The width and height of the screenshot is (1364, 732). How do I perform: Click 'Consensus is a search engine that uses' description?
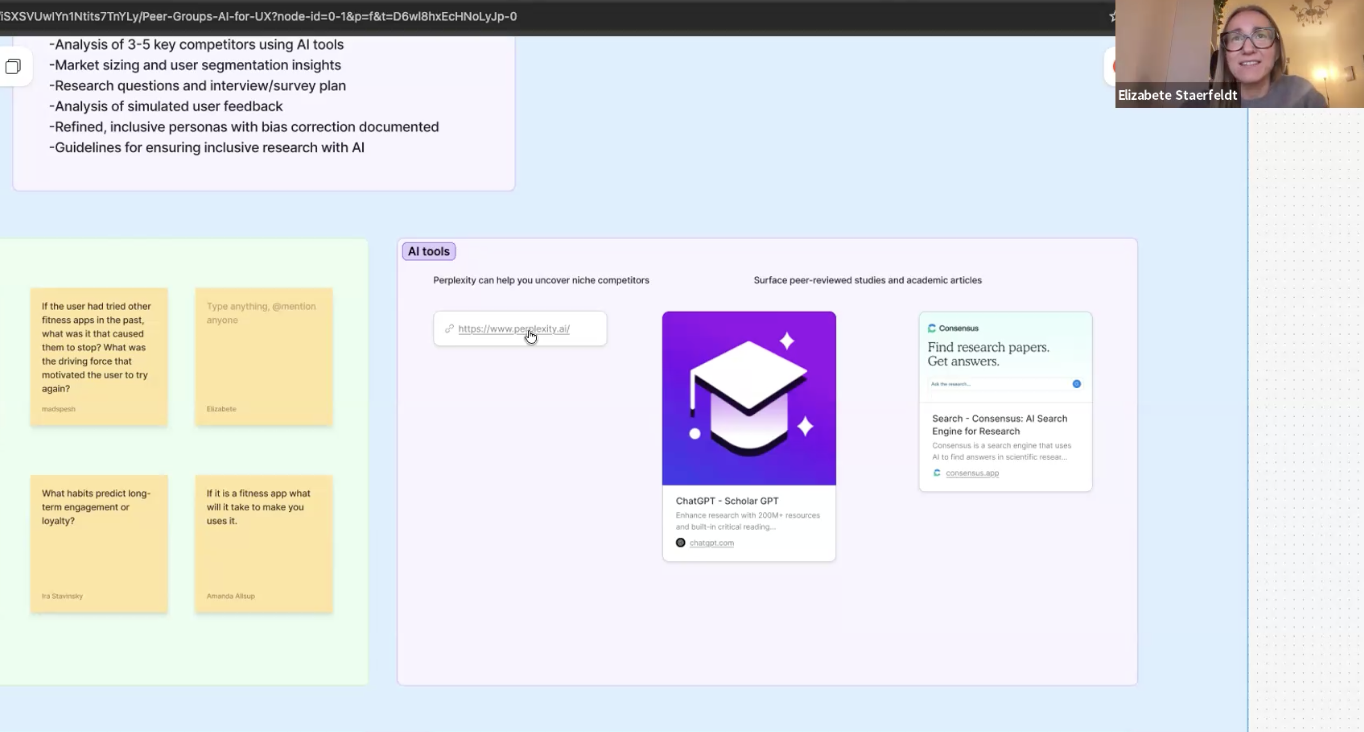pos(1001,451)
